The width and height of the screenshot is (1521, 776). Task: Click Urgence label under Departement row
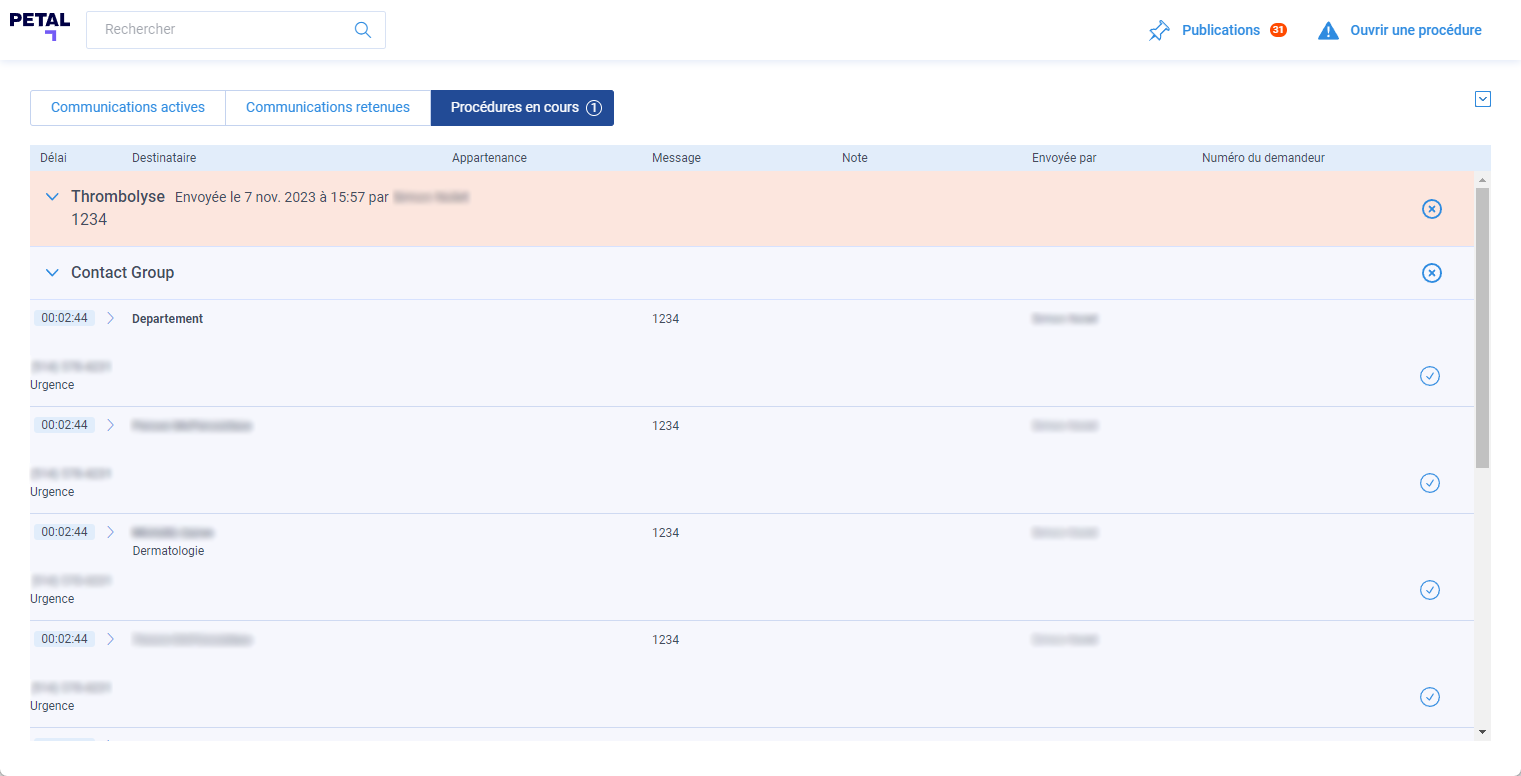click(x=52, y=385)
